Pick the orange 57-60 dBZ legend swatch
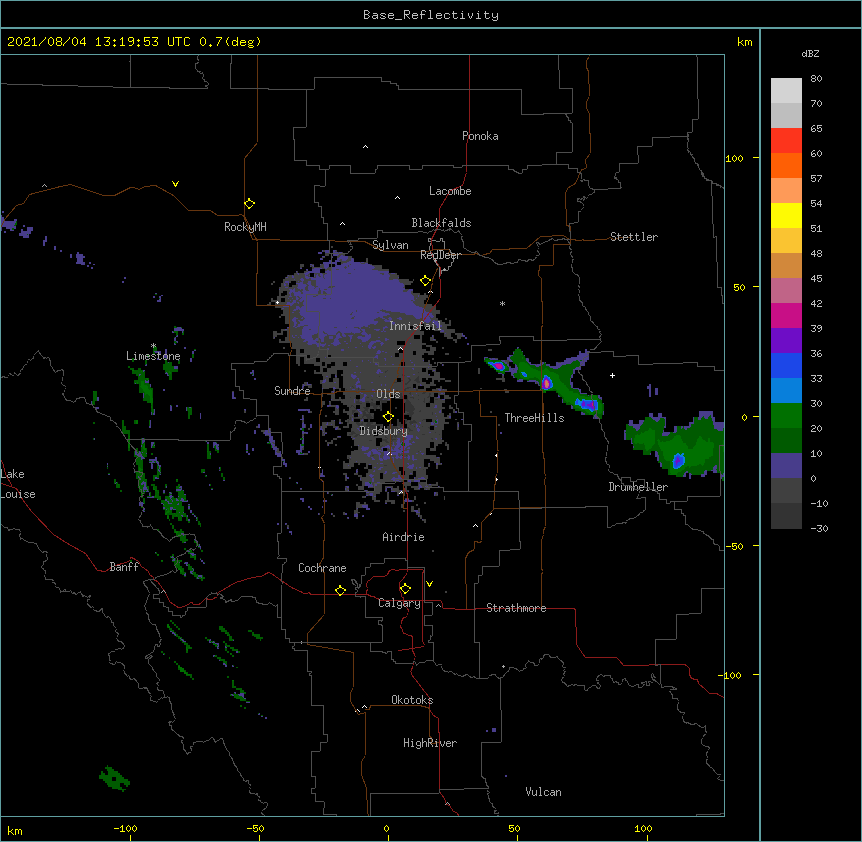This screenshot has width=862, height=842. tap(786, 165)
